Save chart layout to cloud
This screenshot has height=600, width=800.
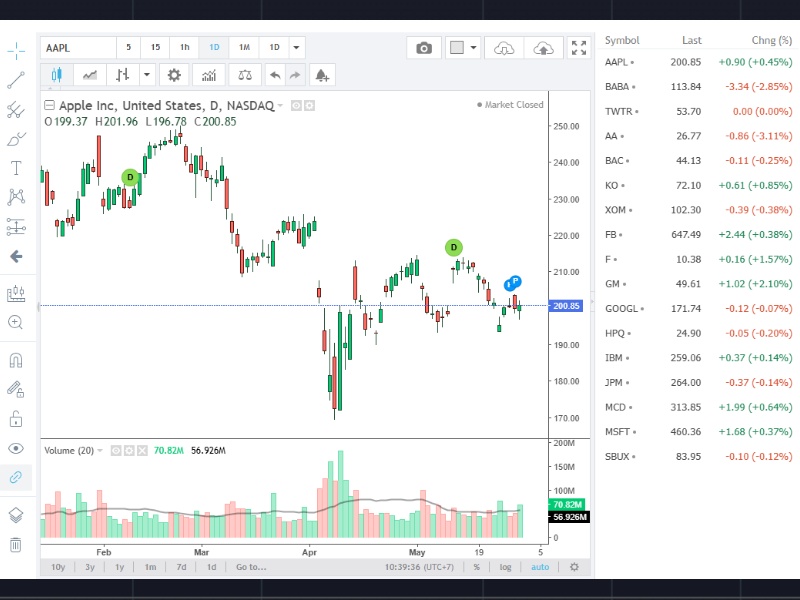(x=543, y=48)
